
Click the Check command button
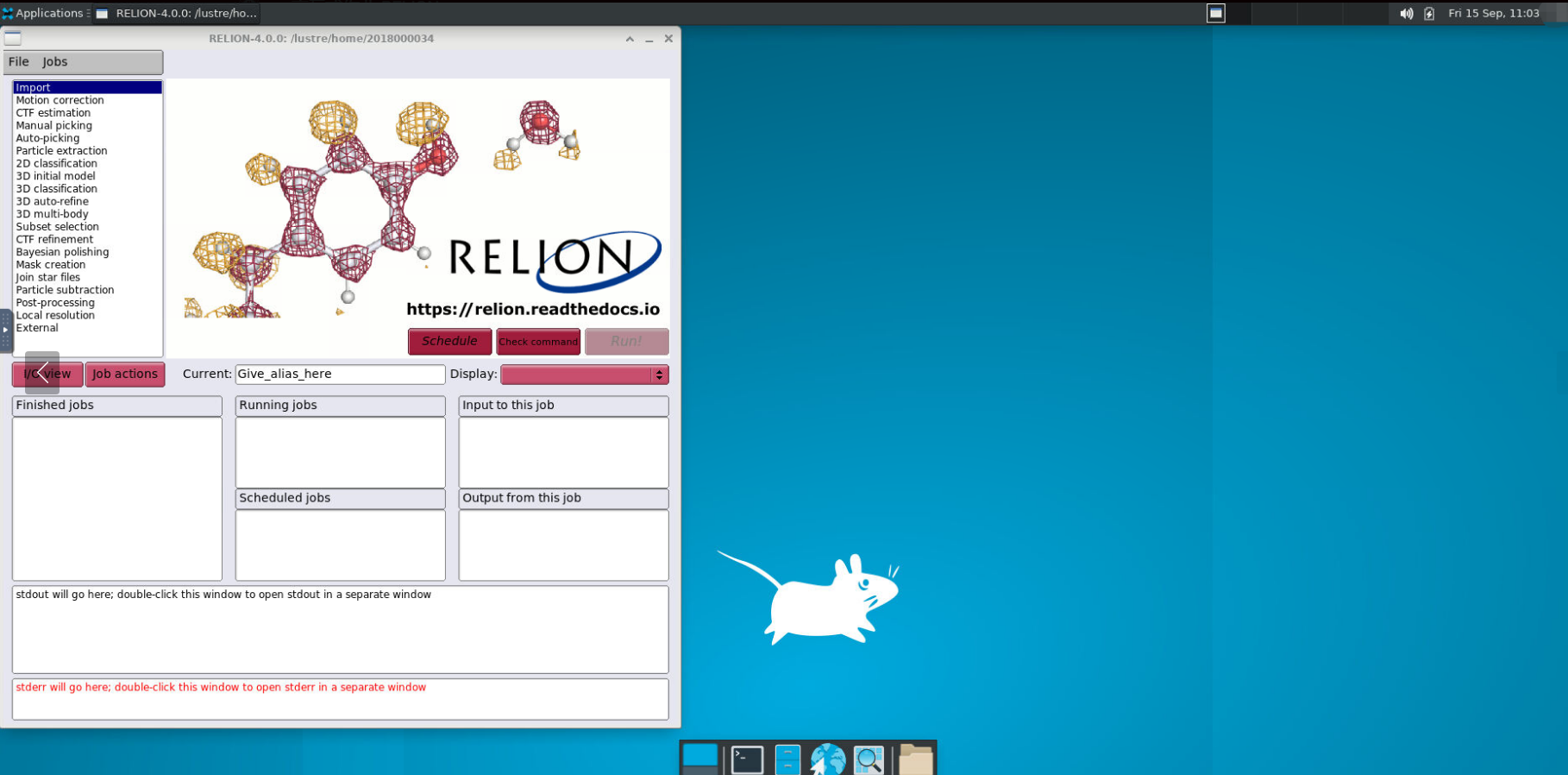[x=538, y=341]
